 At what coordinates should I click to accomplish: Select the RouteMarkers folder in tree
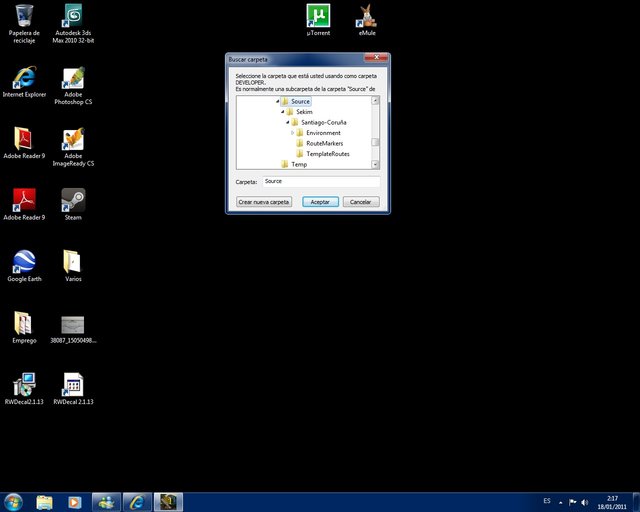click(x=324, y=143)
